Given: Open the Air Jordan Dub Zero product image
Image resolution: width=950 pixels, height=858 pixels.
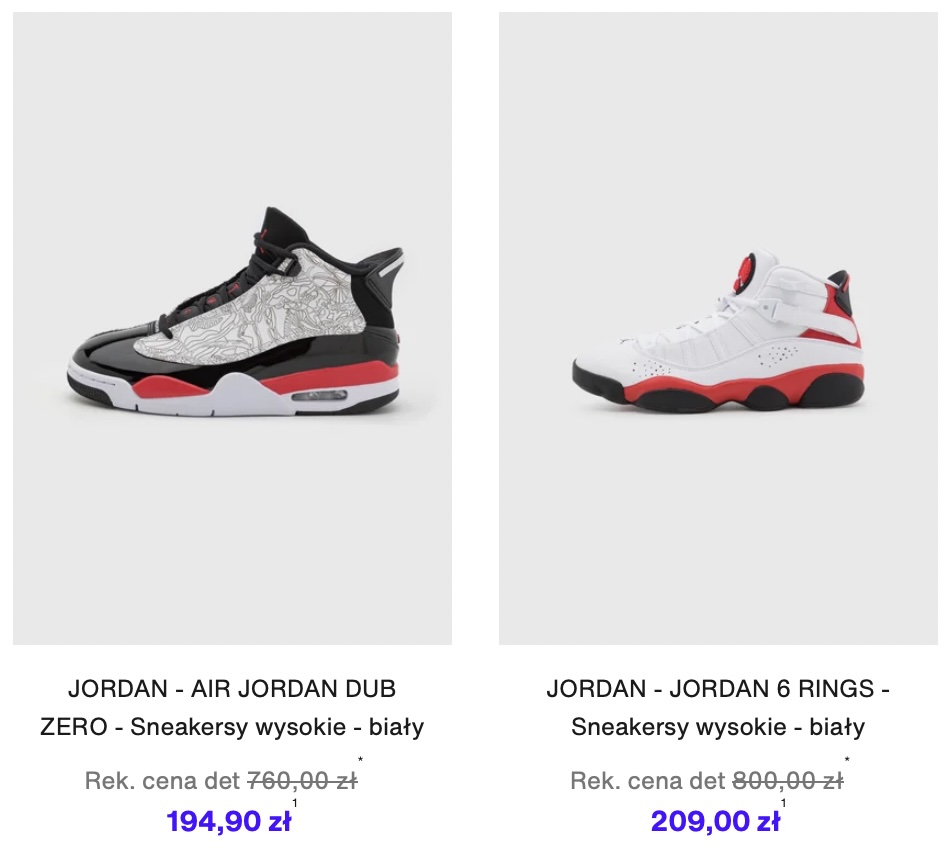Looking at the screenshot, I should (x=232, y=328).
